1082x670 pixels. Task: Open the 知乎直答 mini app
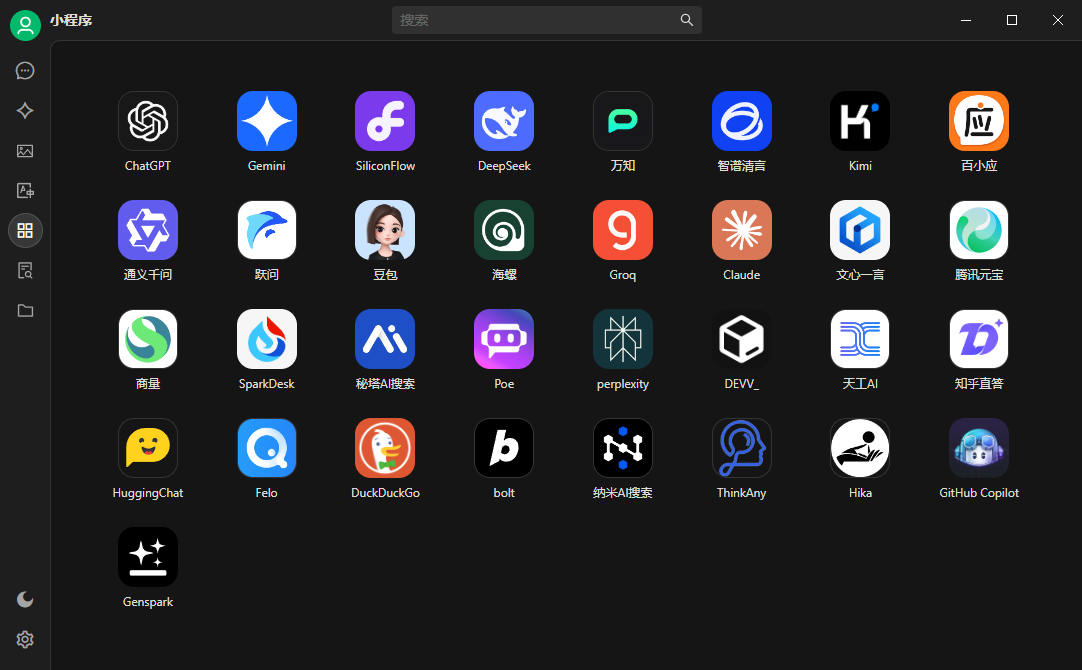978,339
